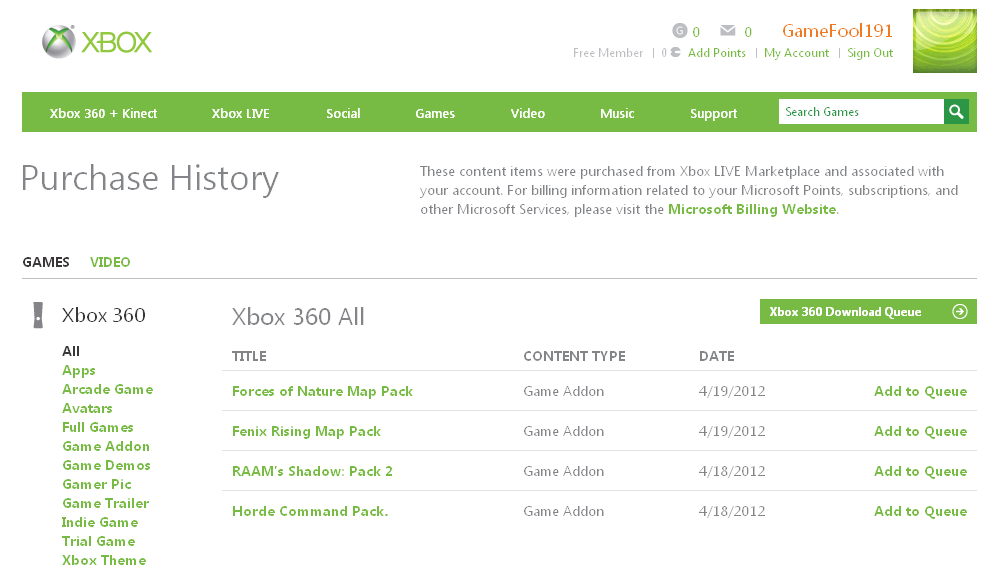Click the Xbox logo
The width and height of the screenshot is (991, 577).
[97, 42]
